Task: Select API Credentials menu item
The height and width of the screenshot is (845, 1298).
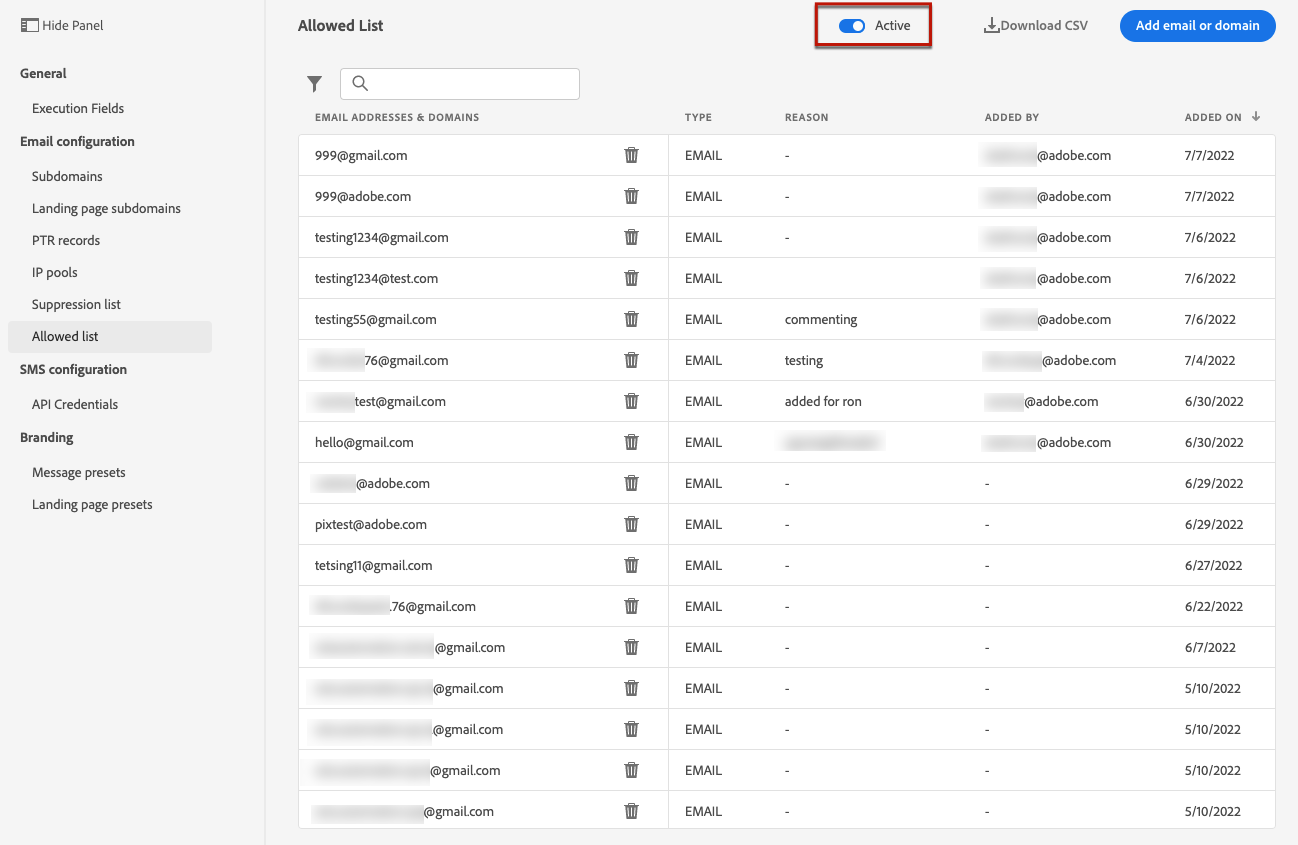Action: [75, 404]
